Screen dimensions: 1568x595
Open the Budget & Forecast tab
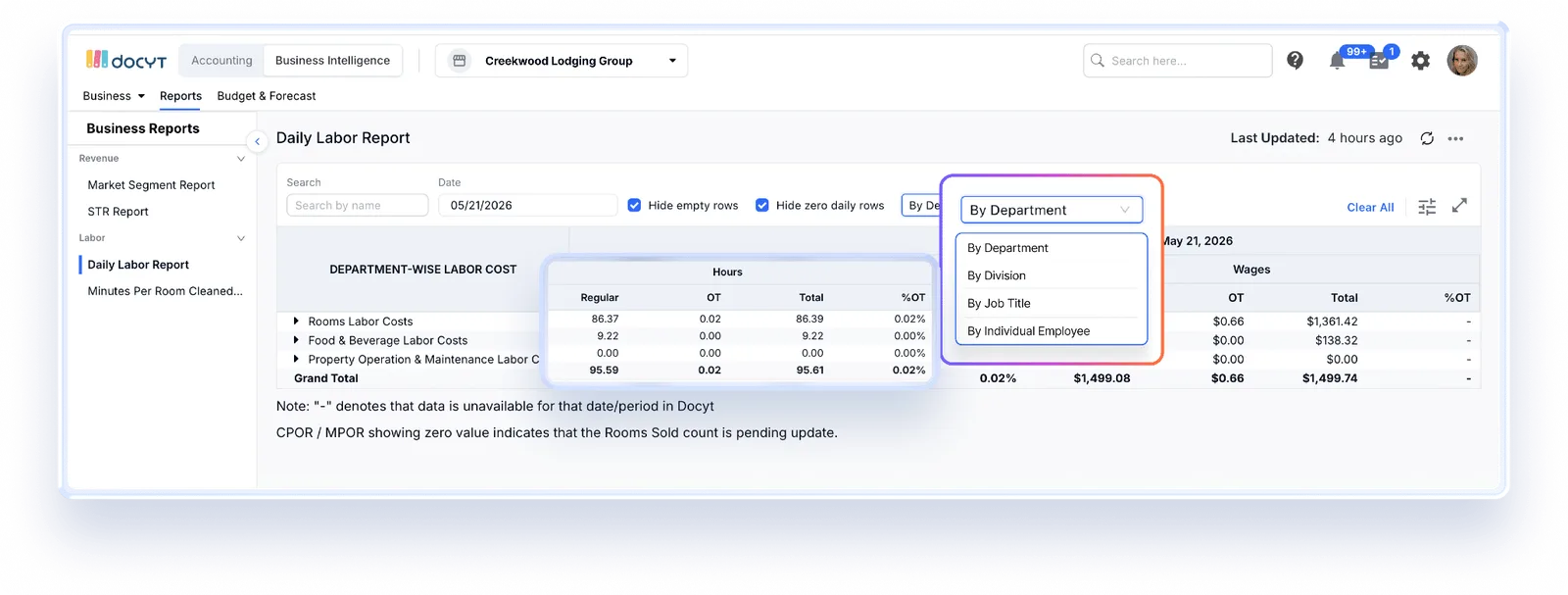click(x=267, y=96)
